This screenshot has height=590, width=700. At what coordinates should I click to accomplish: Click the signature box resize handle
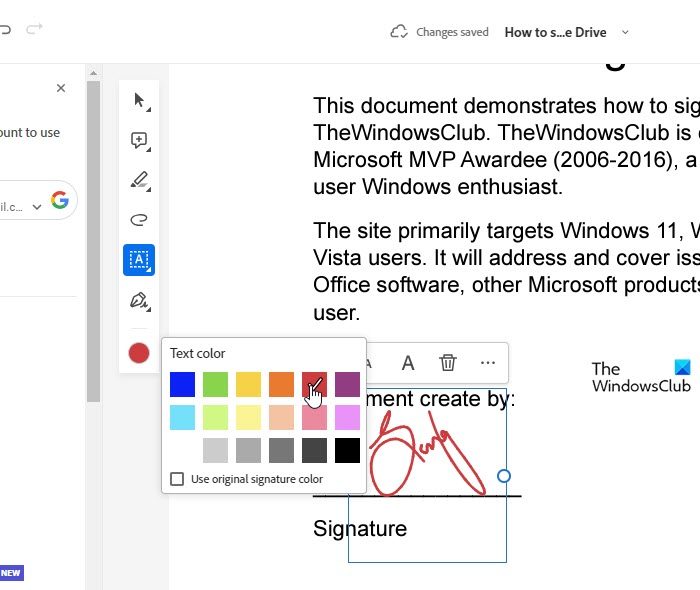click(504, 476)
